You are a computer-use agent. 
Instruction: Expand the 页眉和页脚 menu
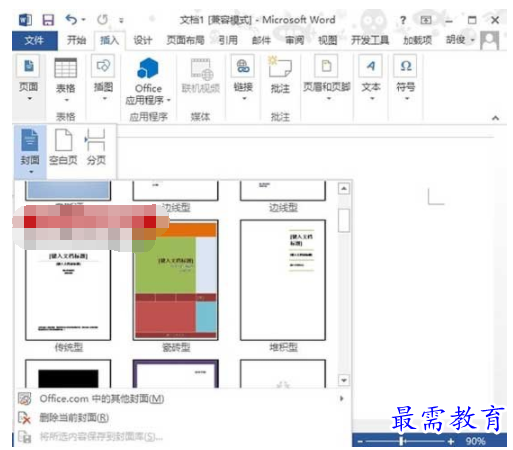coord(327,78)
